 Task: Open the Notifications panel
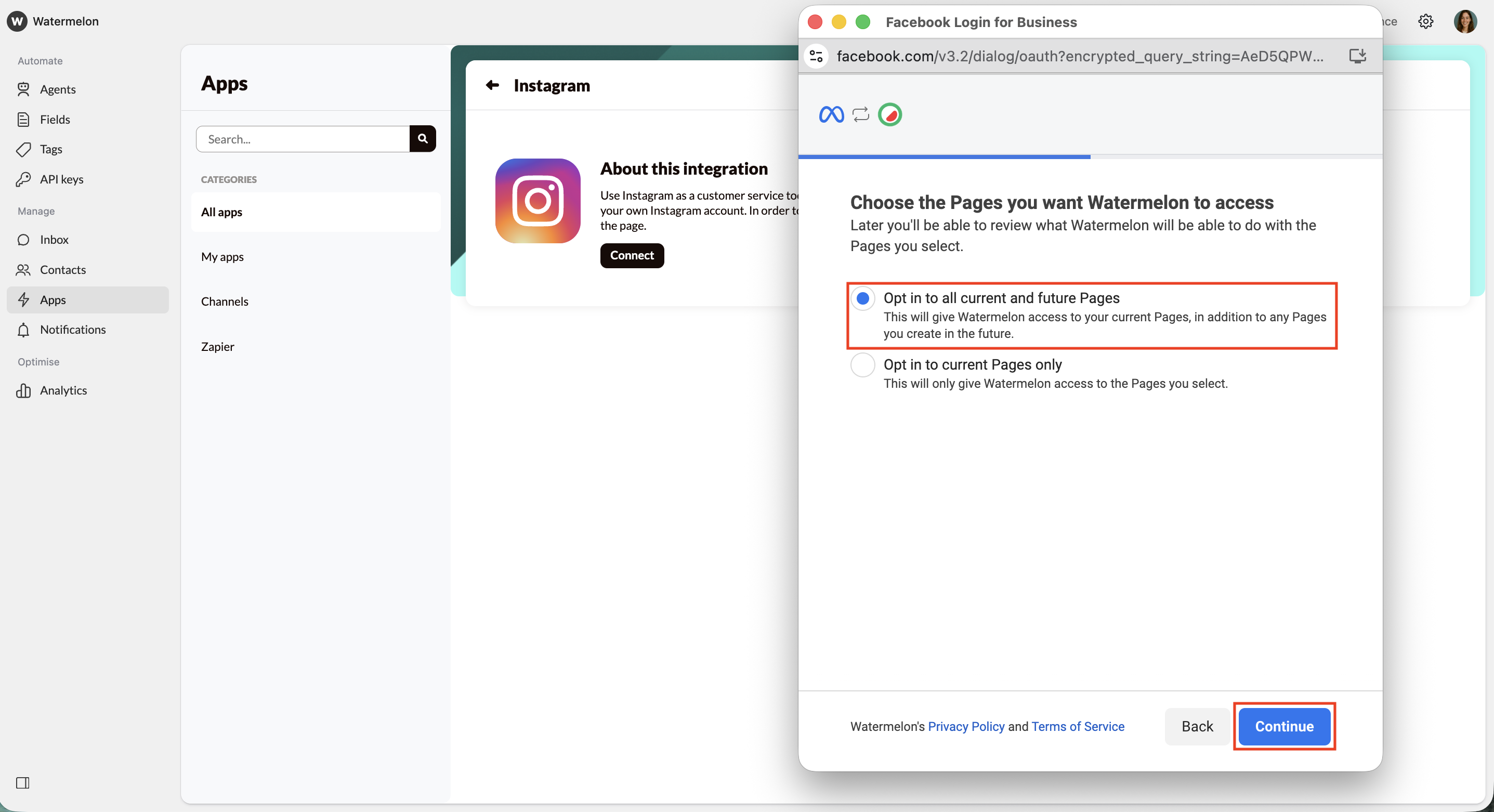pyautogui.click(x=72, y=330)
